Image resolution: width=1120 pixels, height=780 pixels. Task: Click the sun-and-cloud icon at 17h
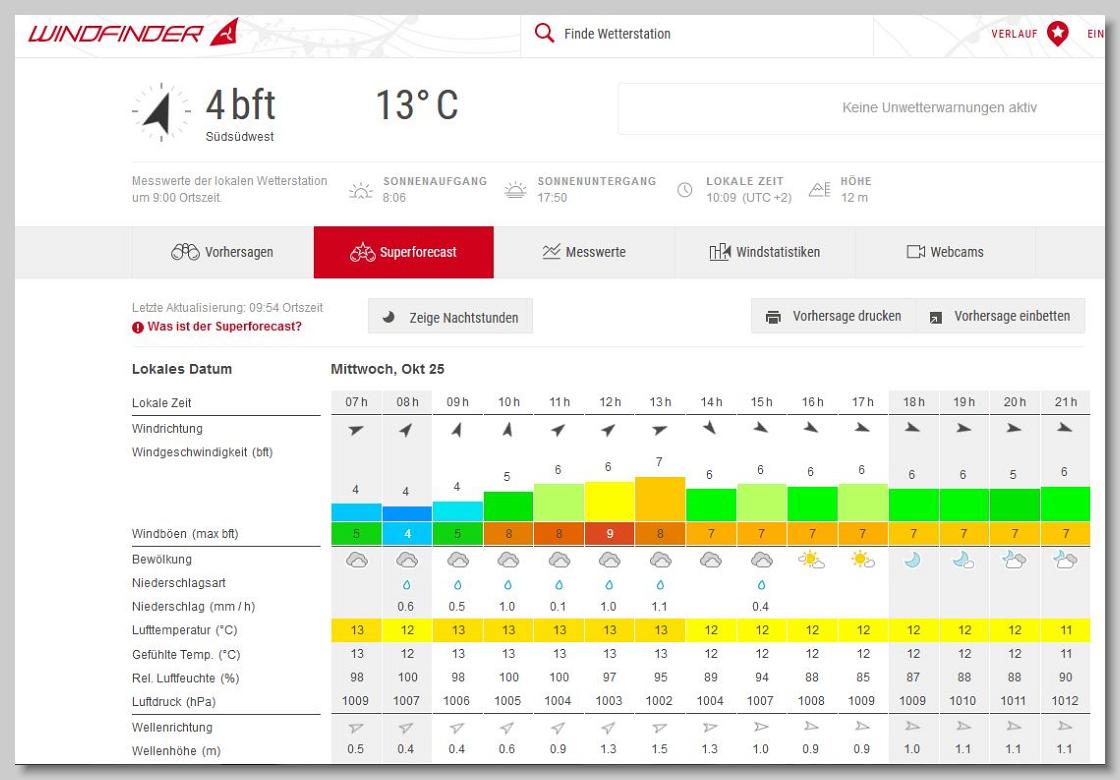862,560
